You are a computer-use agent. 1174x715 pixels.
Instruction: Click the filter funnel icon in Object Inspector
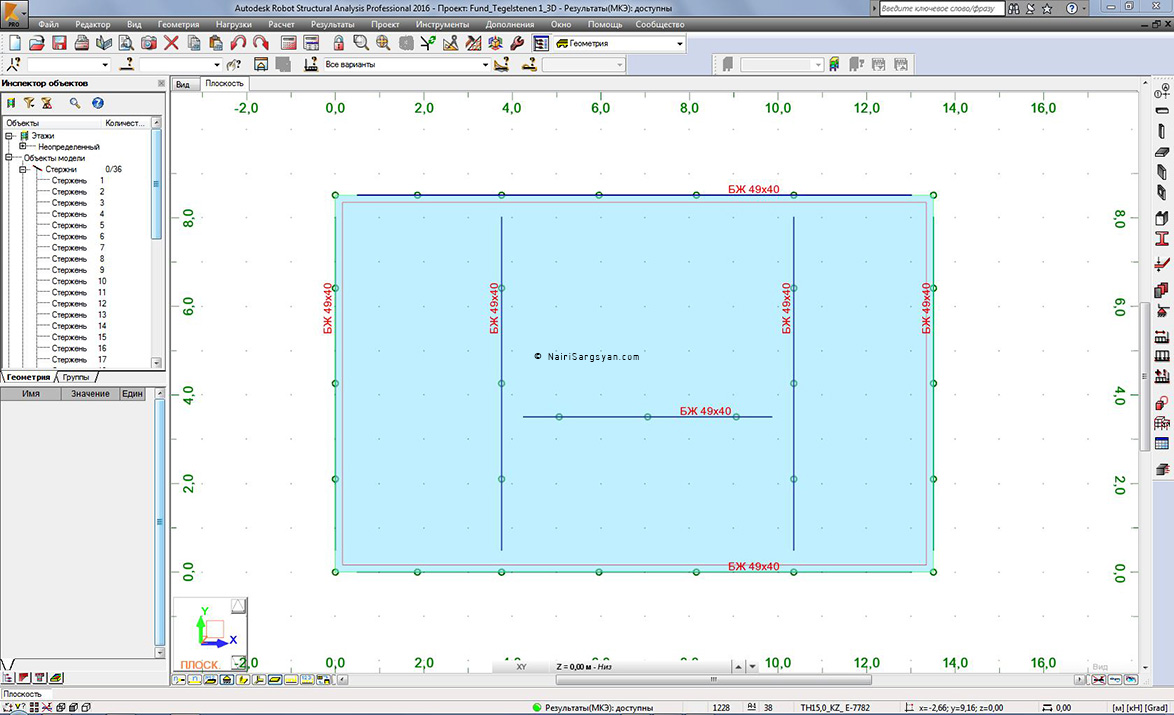[x=28, y=103]
